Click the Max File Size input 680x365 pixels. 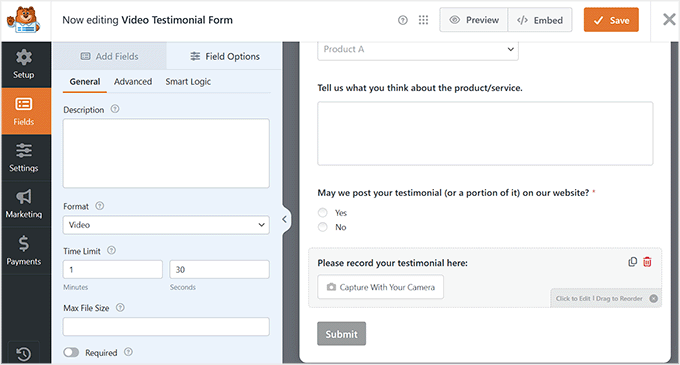coord(166,326)
